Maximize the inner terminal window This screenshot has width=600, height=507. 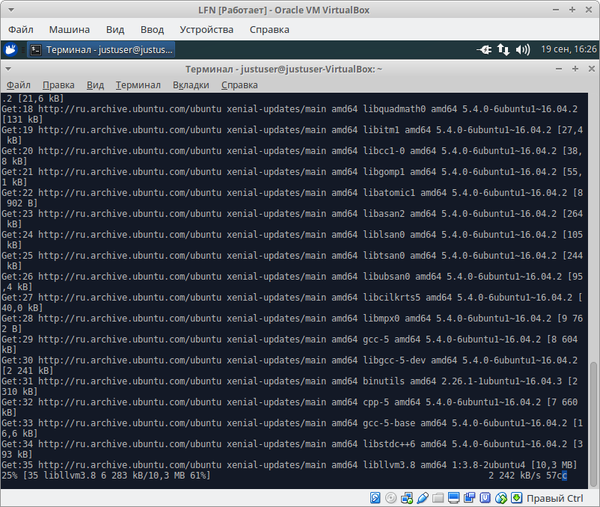point(575,68)
